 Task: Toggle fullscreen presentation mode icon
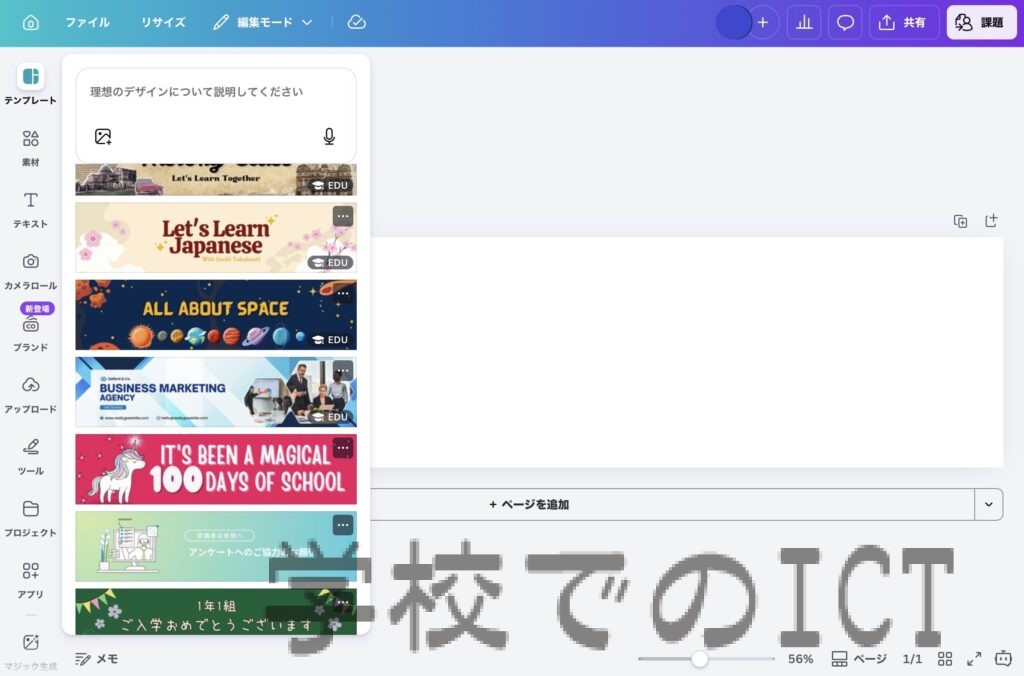pos(974,659)
